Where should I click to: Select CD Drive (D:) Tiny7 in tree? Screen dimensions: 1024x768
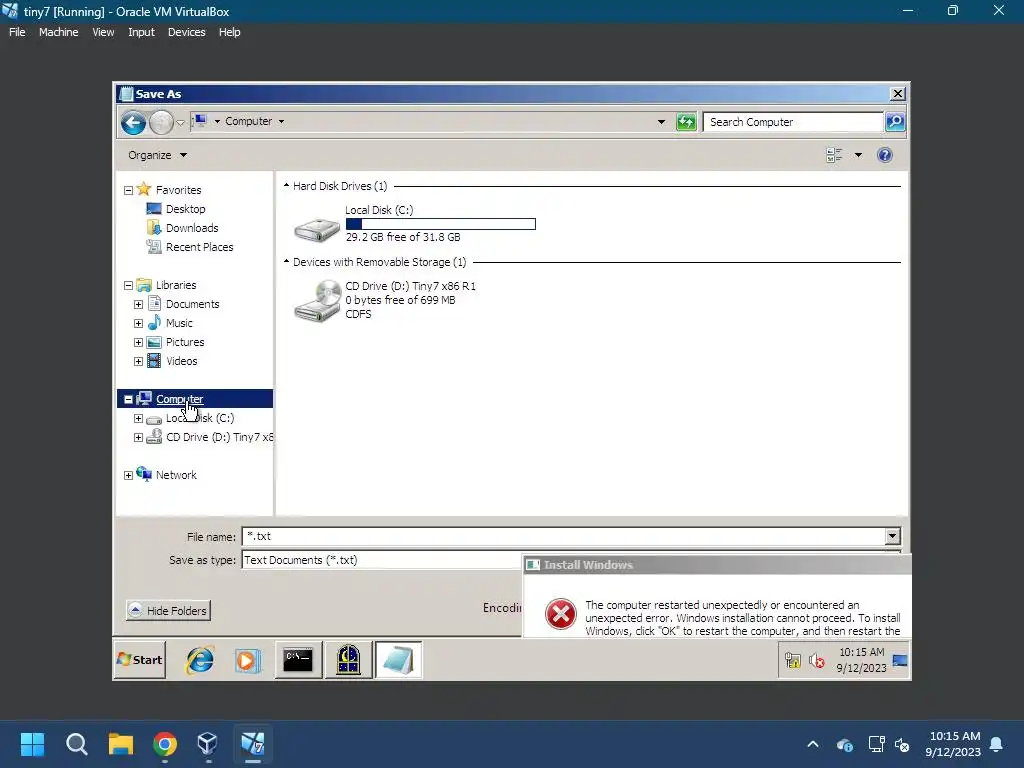click(219, 438)
